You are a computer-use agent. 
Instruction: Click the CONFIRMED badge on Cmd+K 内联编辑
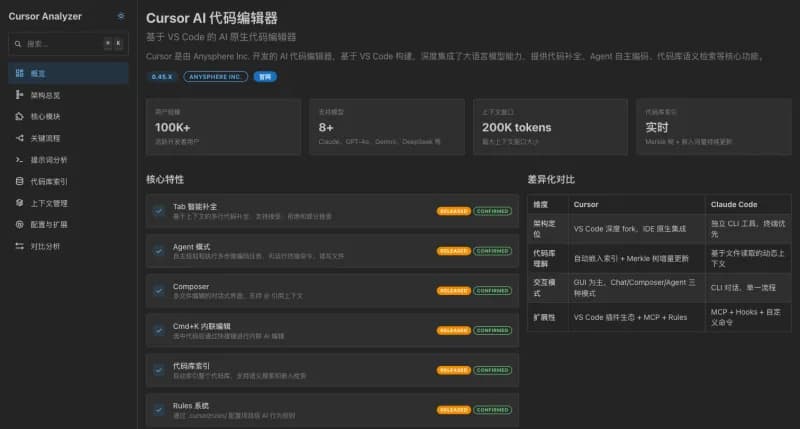tap(492, 331)
